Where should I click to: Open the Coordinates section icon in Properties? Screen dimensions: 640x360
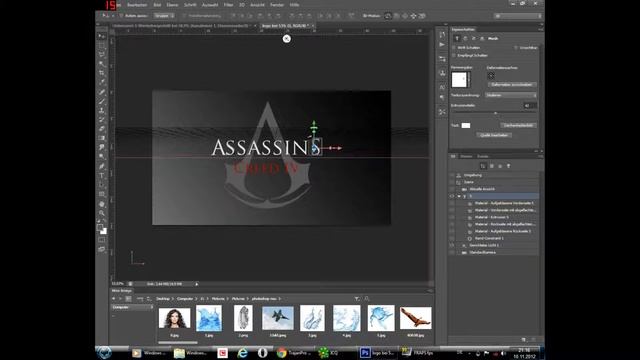(x=482, y=38)
